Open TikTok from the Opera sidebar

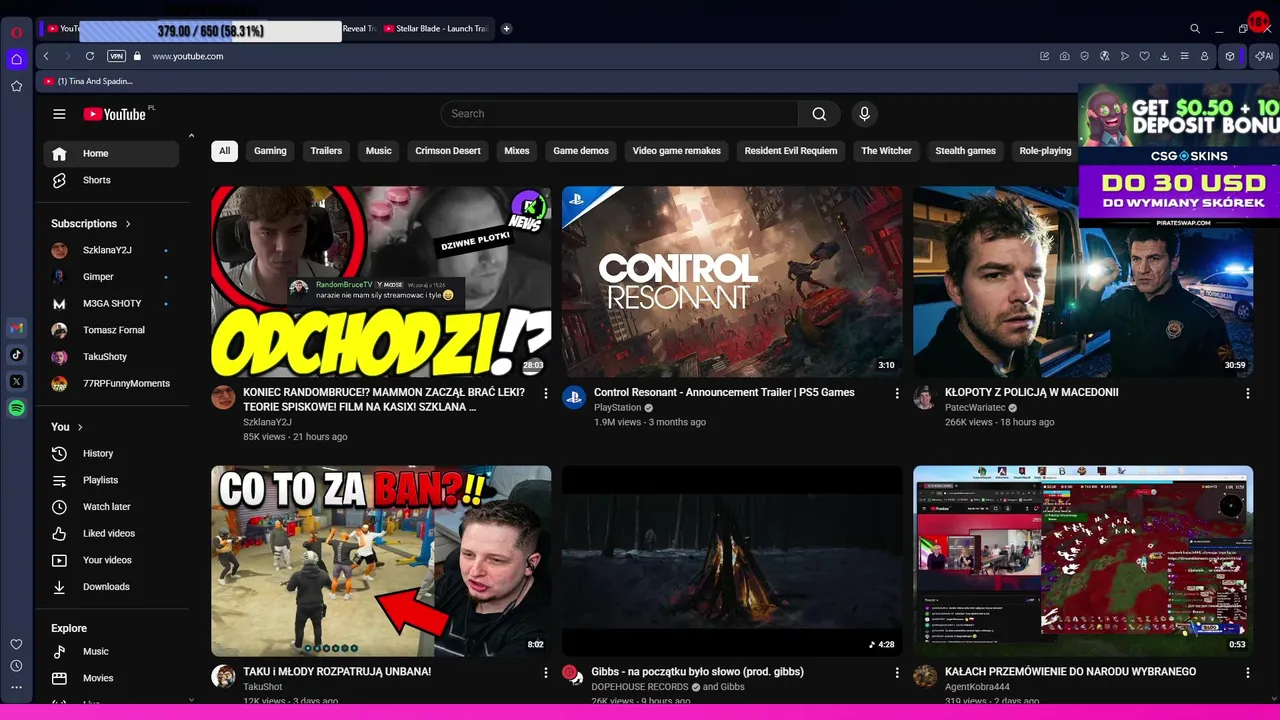pyautogui.click(x=16, y=354)
